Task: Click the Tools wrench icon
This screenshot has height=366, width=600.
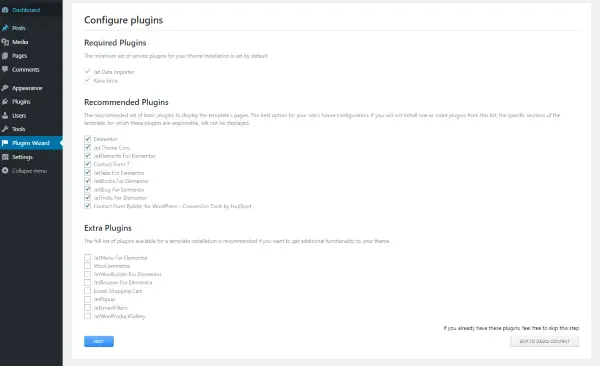Action: click(5, 129)
